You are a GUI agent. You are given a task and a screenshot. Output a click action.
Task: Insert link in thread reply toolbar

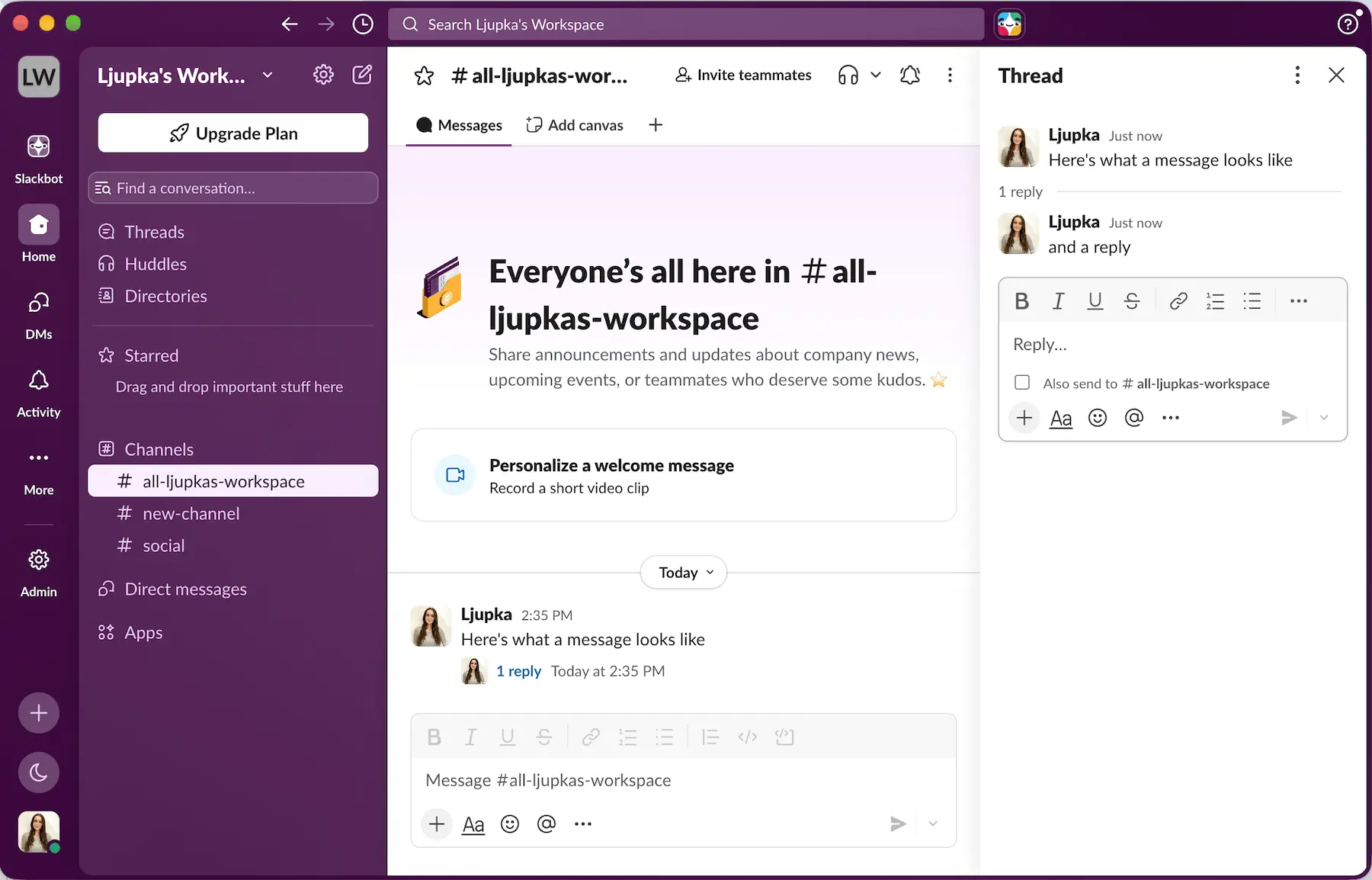tap(1178, 301)
